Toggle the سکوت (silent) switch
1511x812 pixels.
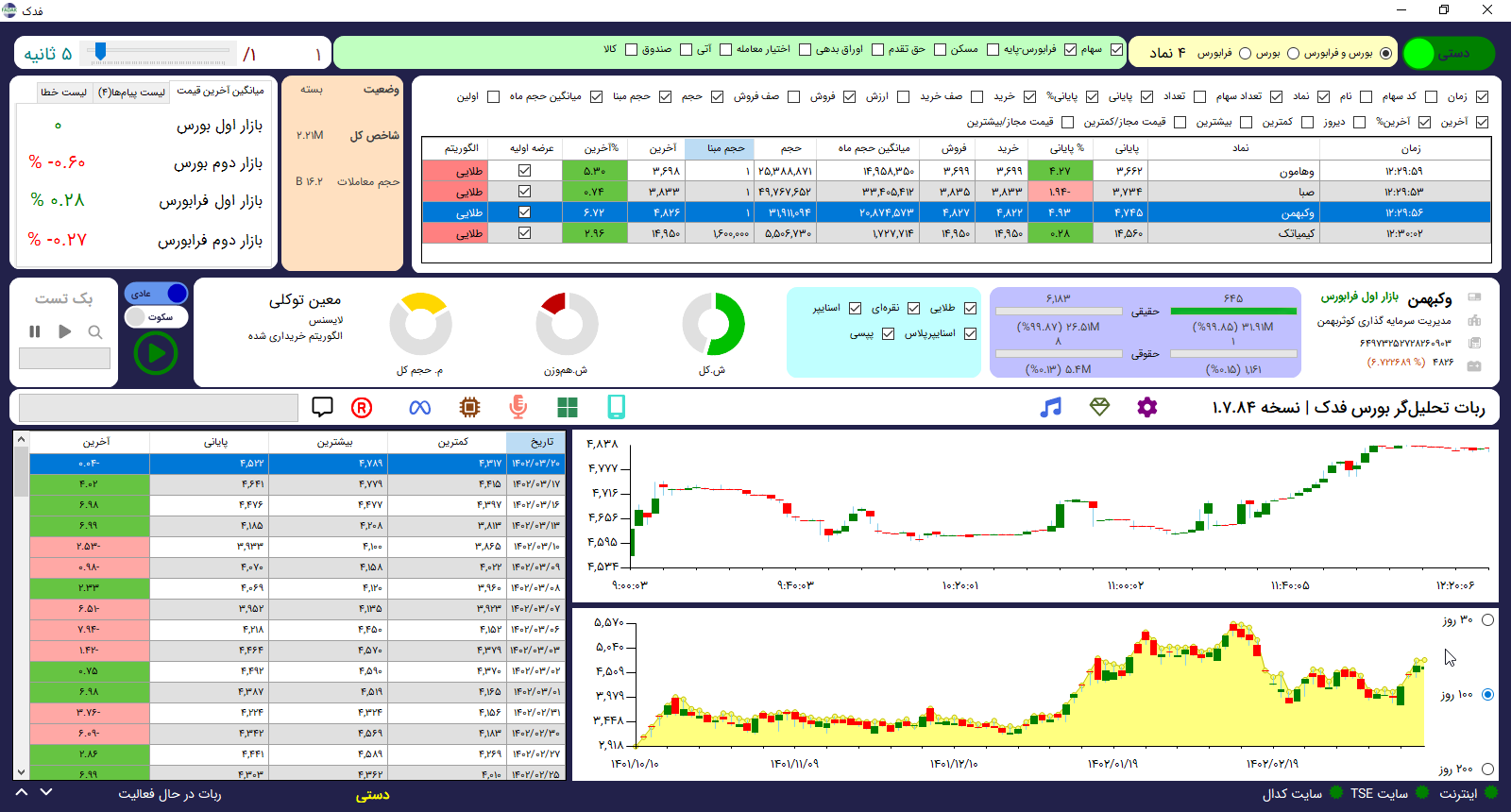point(155,317)
